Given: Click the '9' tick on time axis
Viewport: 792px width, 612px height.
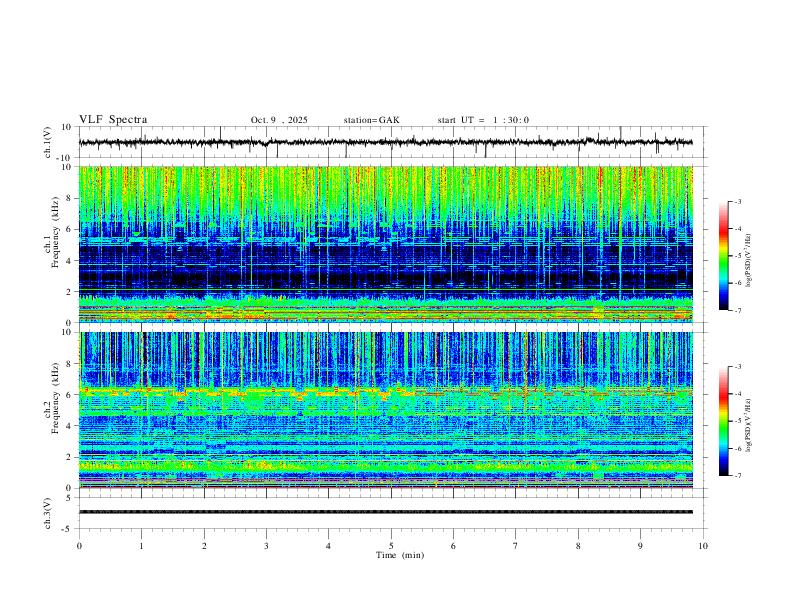Looking at the screenshot, I should coord(640,546).
